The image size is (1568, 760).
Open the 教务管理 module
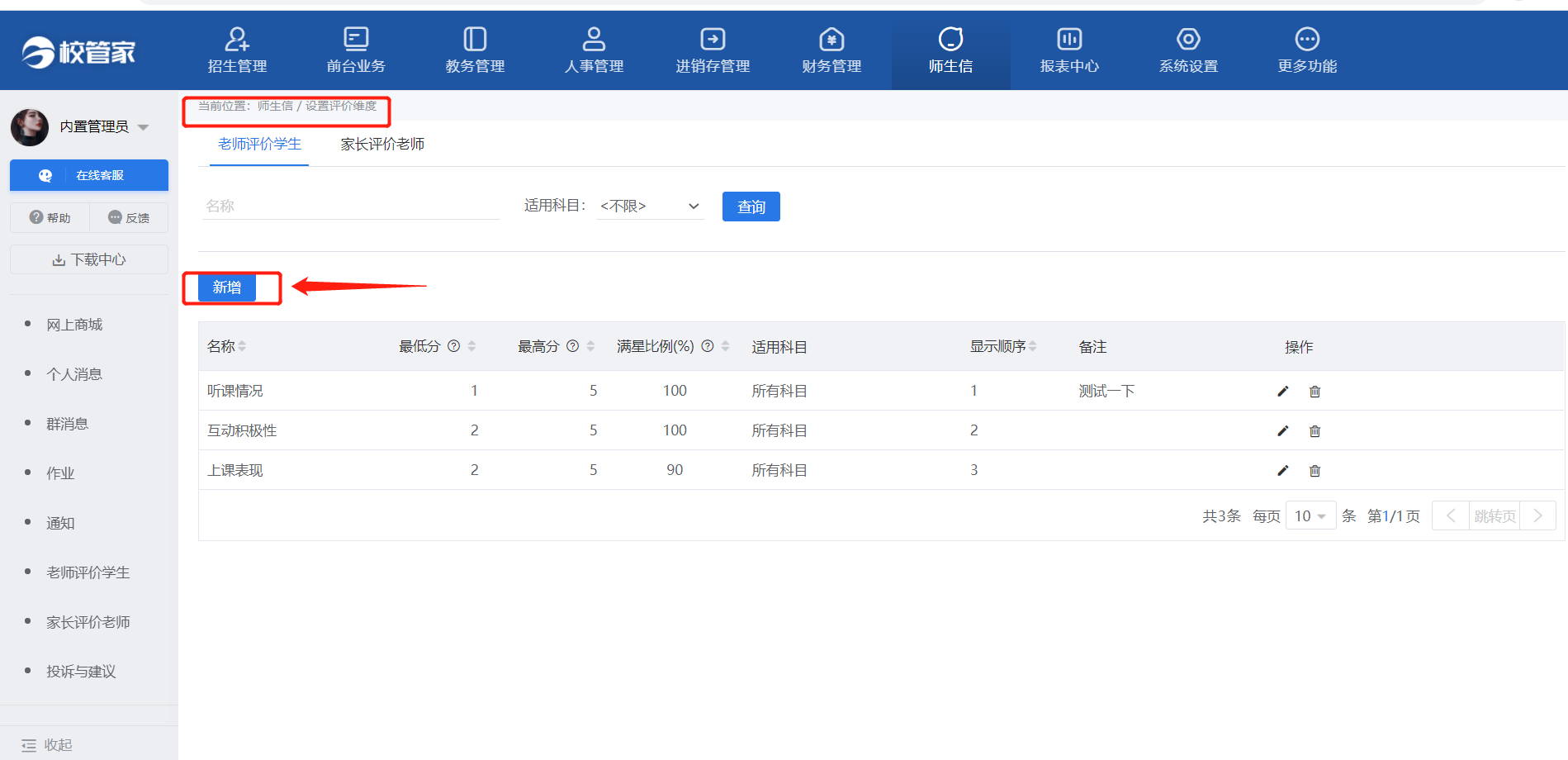point(475,50)
